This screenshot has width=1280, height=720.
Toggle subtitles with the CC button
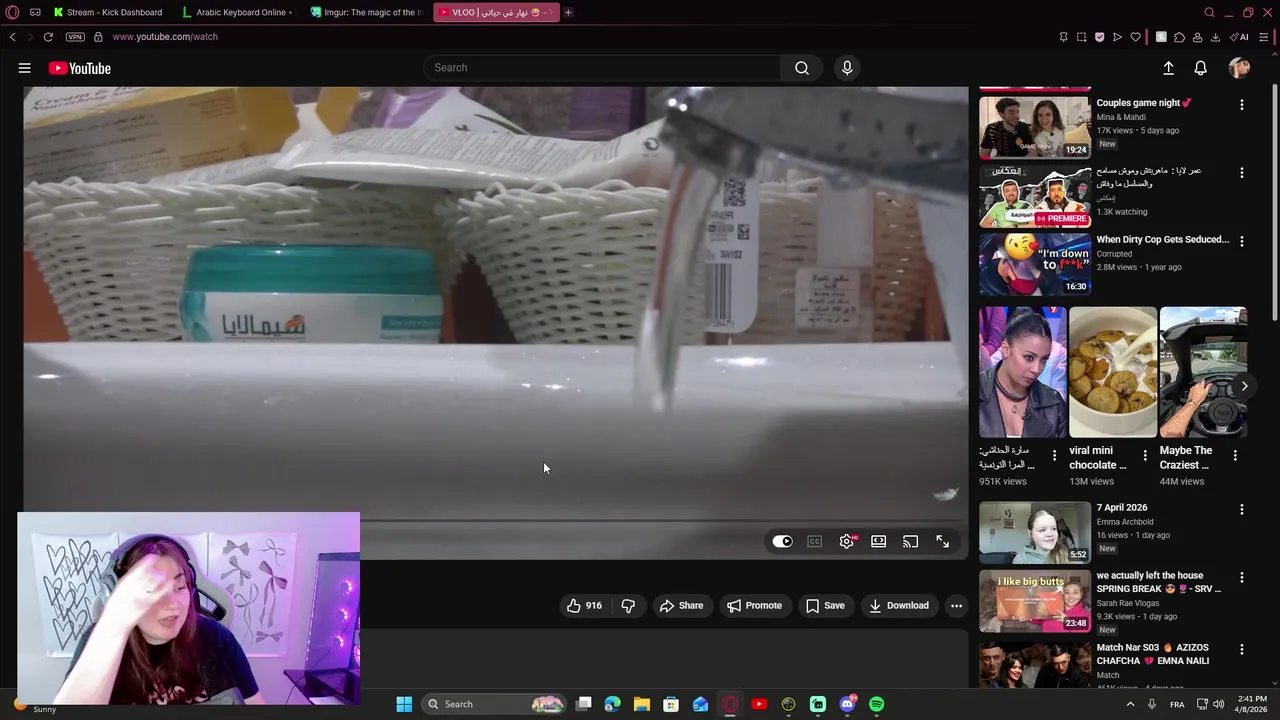815,541
